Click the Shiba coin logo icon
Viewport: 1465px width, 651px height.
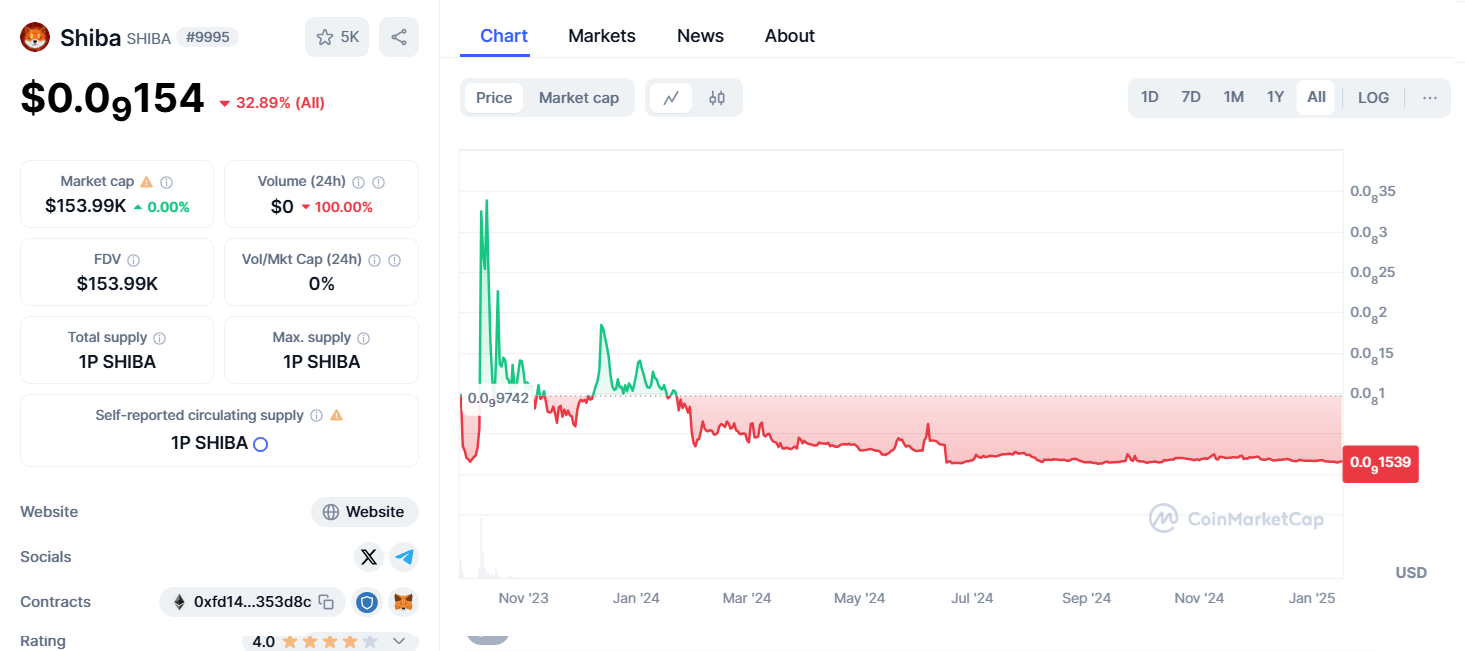coord(35,38)
